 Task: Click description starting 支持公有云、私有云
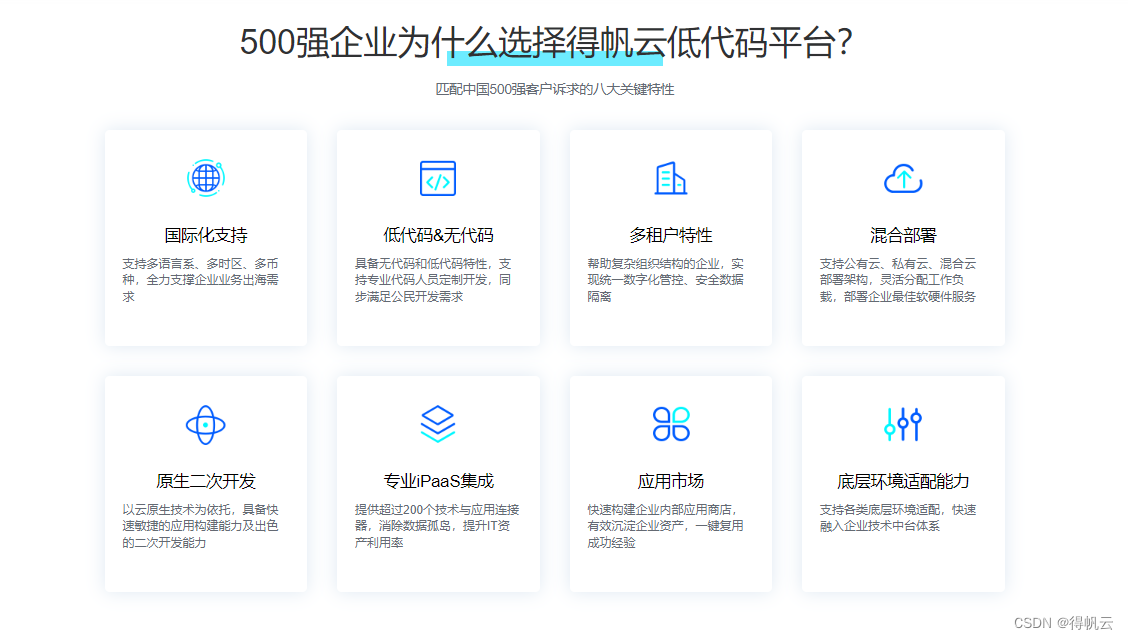(x=898, y=280)
